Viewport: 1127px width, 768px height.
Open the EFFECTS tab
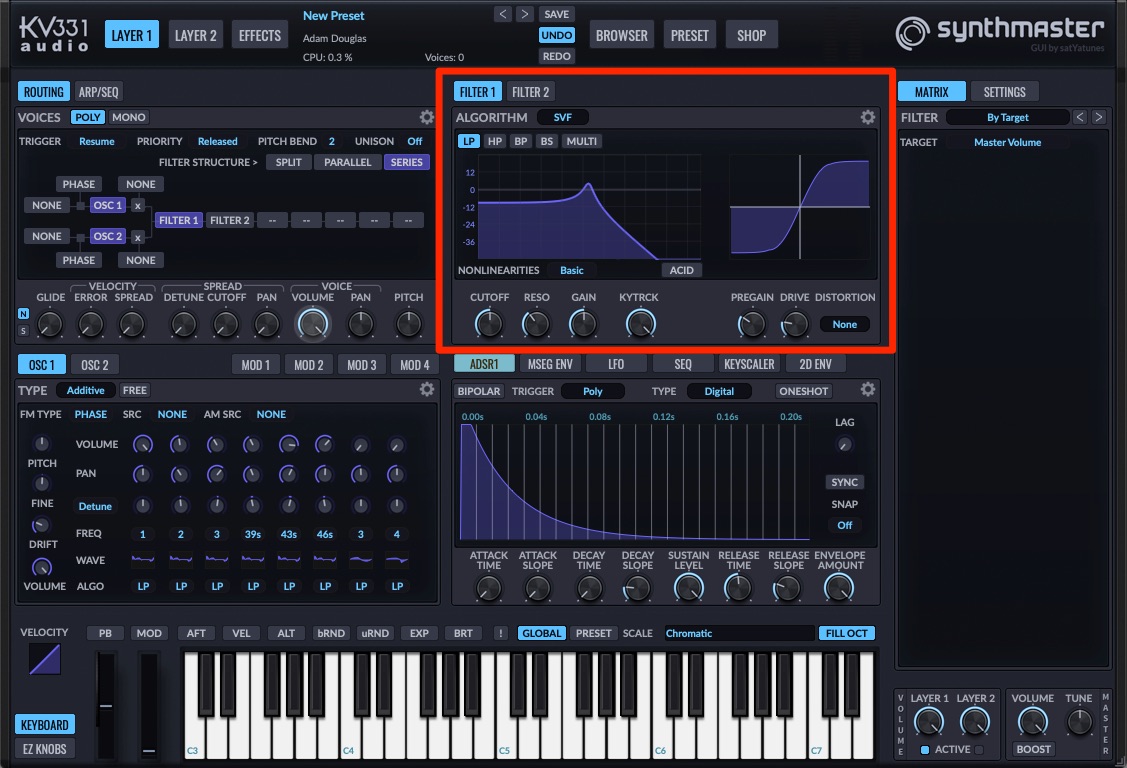(259, 35)
